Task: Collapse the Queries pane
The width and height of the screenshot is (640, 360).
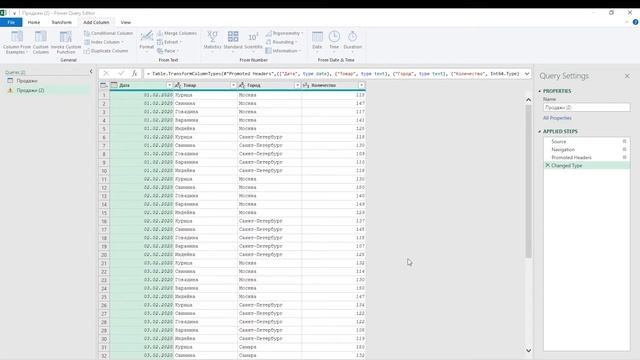Action: 91,72
